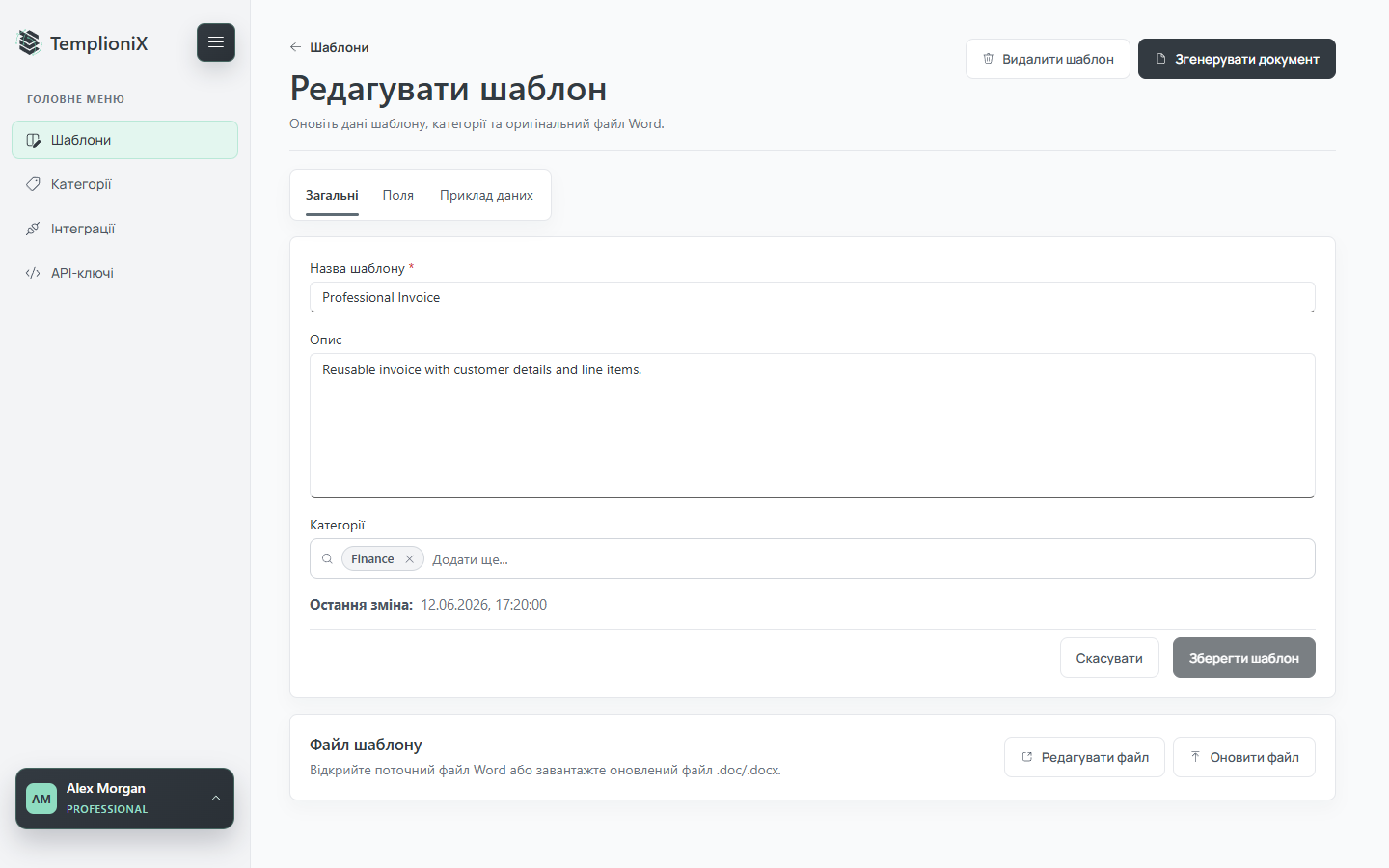This screenshot has height=868, width=1389.
Task: Click the PROFESSIONAL plan label
Action: point(107,809)
